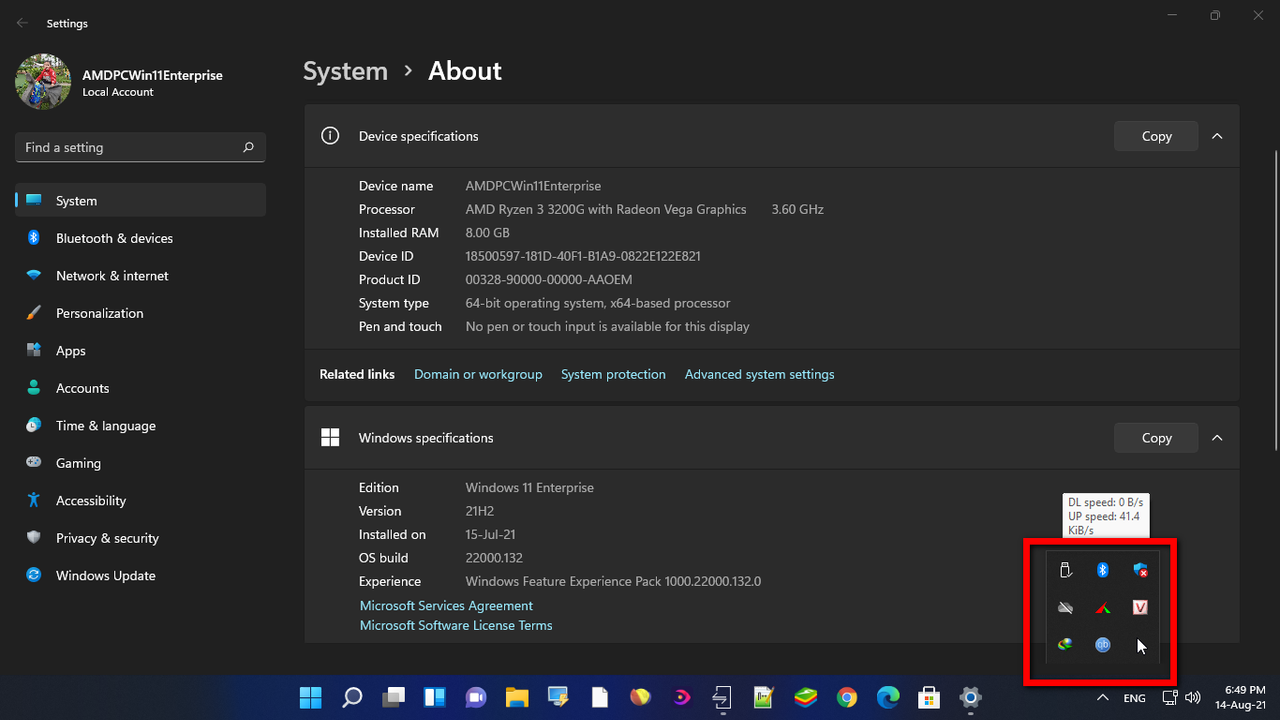
Task: Open Windows Security tray icon
Action: pyautogui.click(x=1140, y=570)
